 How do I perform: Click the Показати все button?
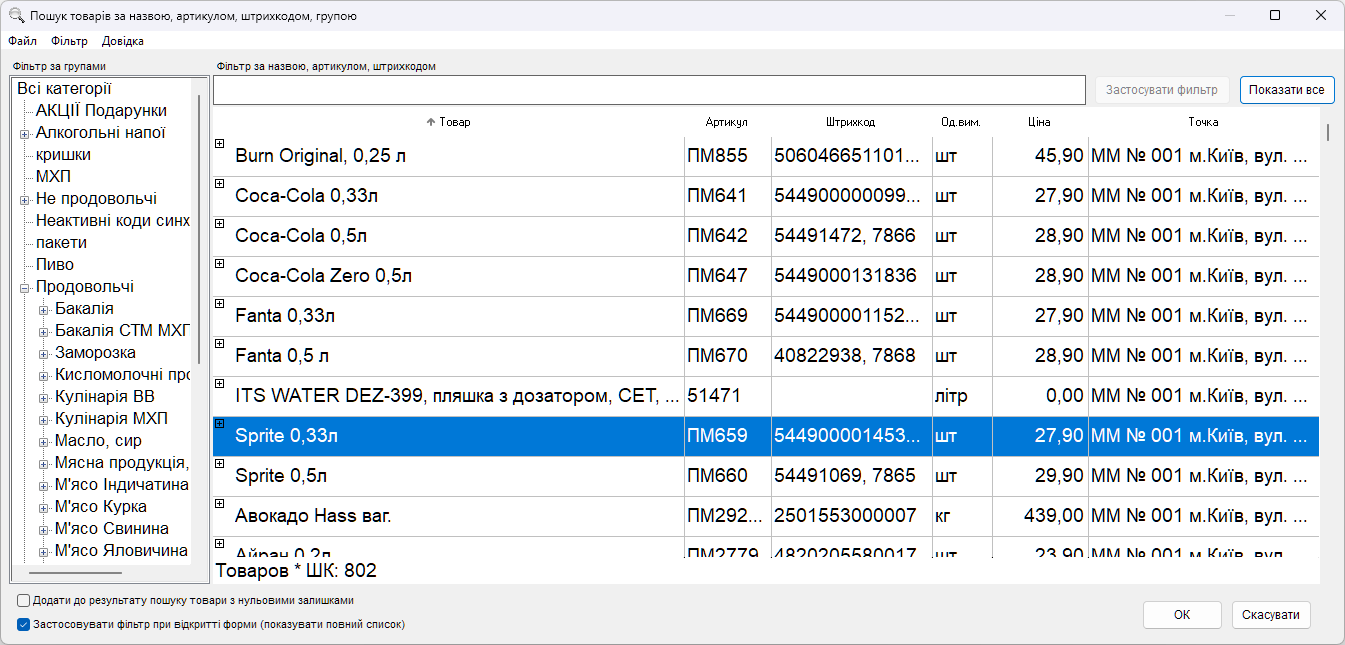[1287, 90]
